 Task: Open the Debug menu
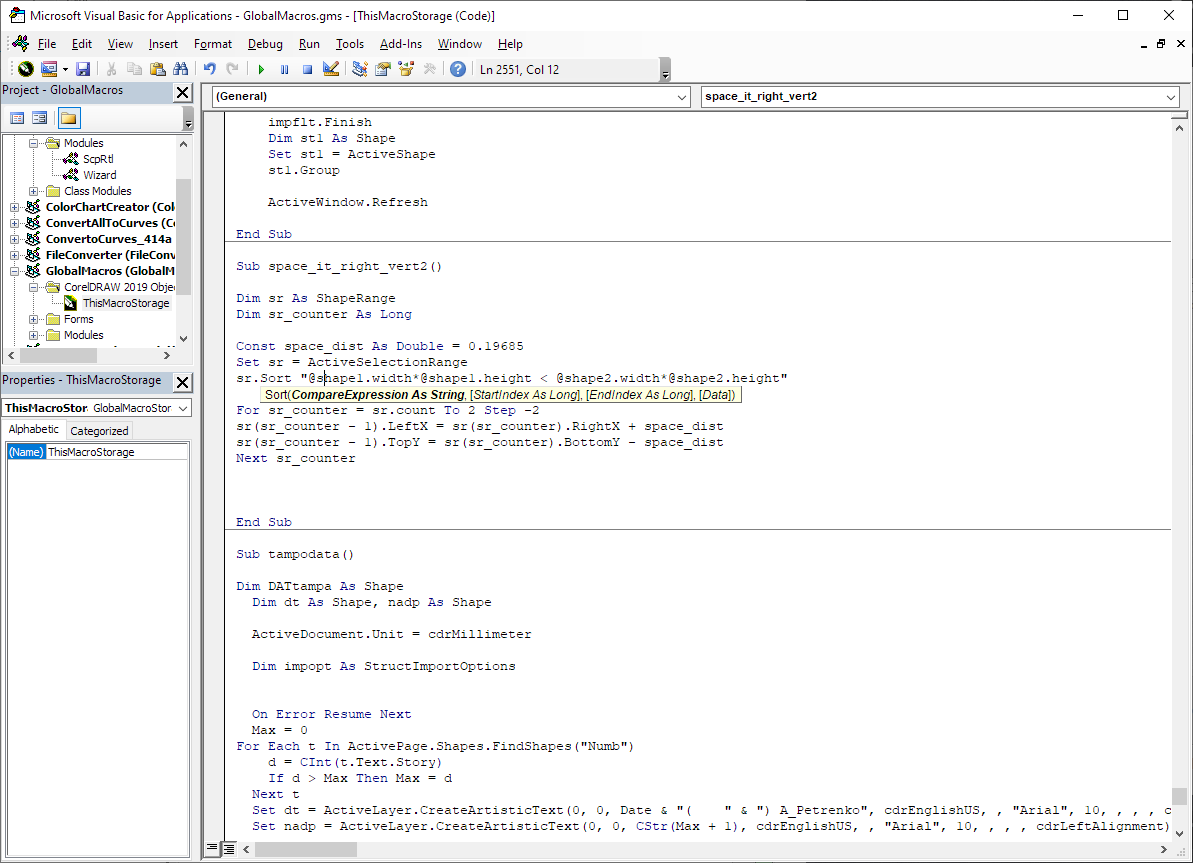pos(265,44)
